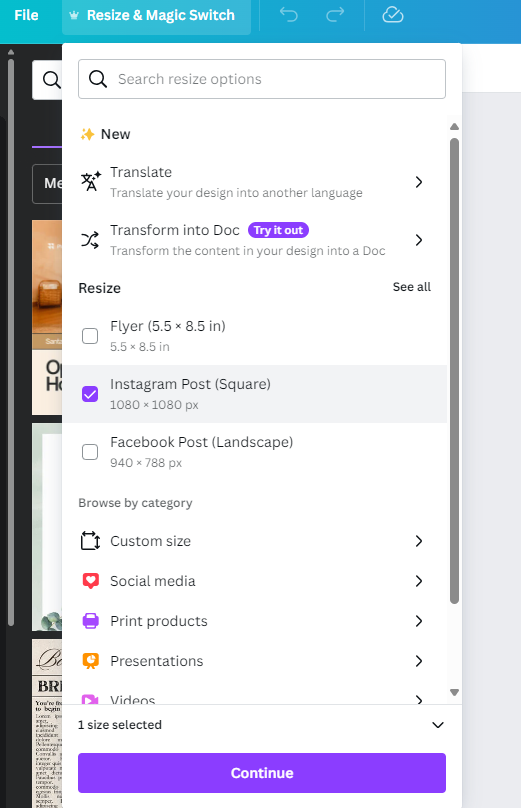This screenshot has height=808, width=521.
Task: Click the Instagram Post (Square) label text
Action: click(190, 384)
